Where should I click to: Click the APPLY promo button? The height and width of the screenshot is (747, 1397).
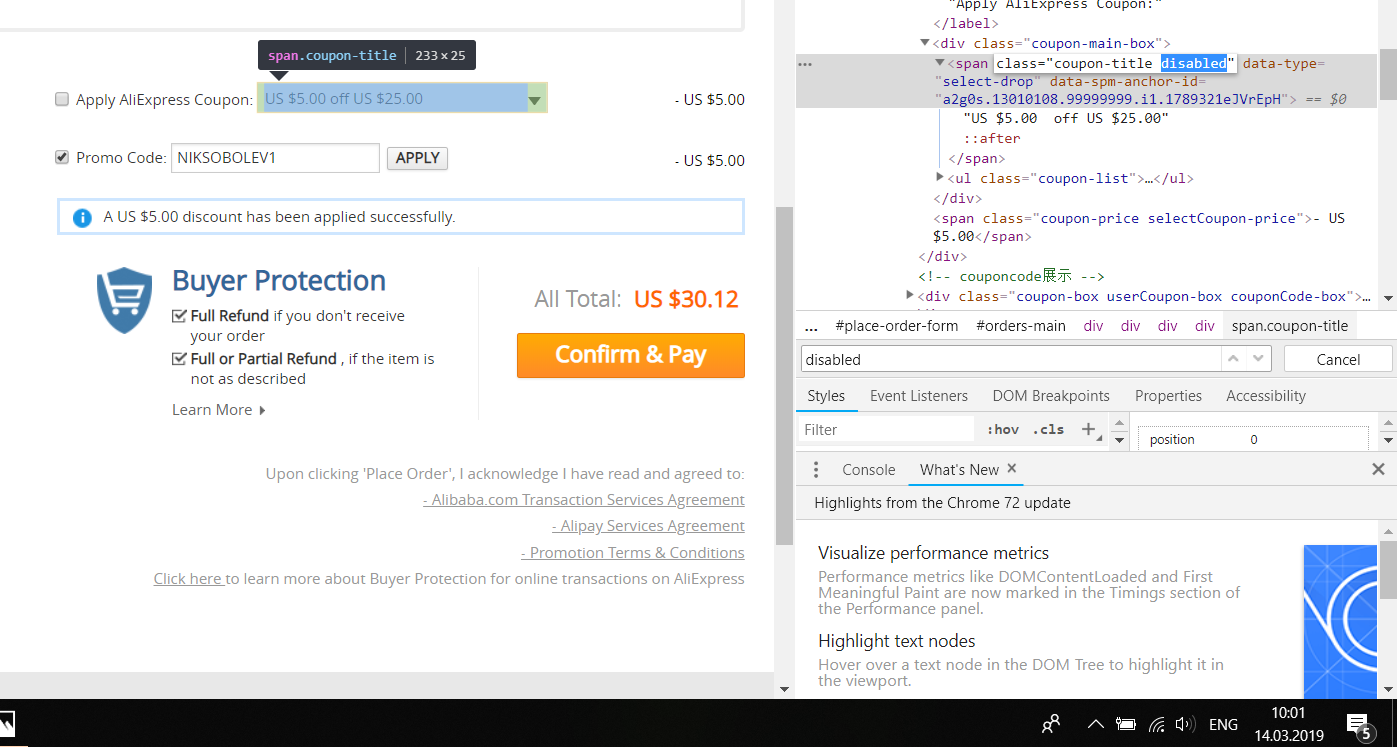coord(417,158)
